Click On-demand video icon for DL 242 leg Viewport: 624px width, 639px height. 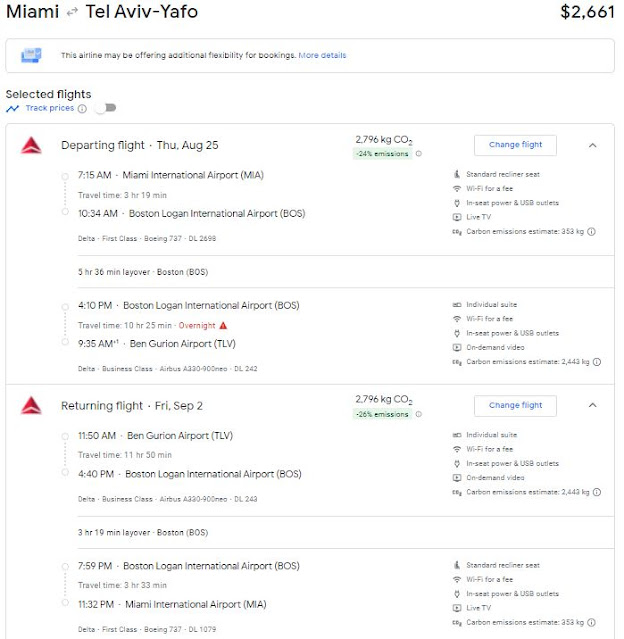click(457, 348)
